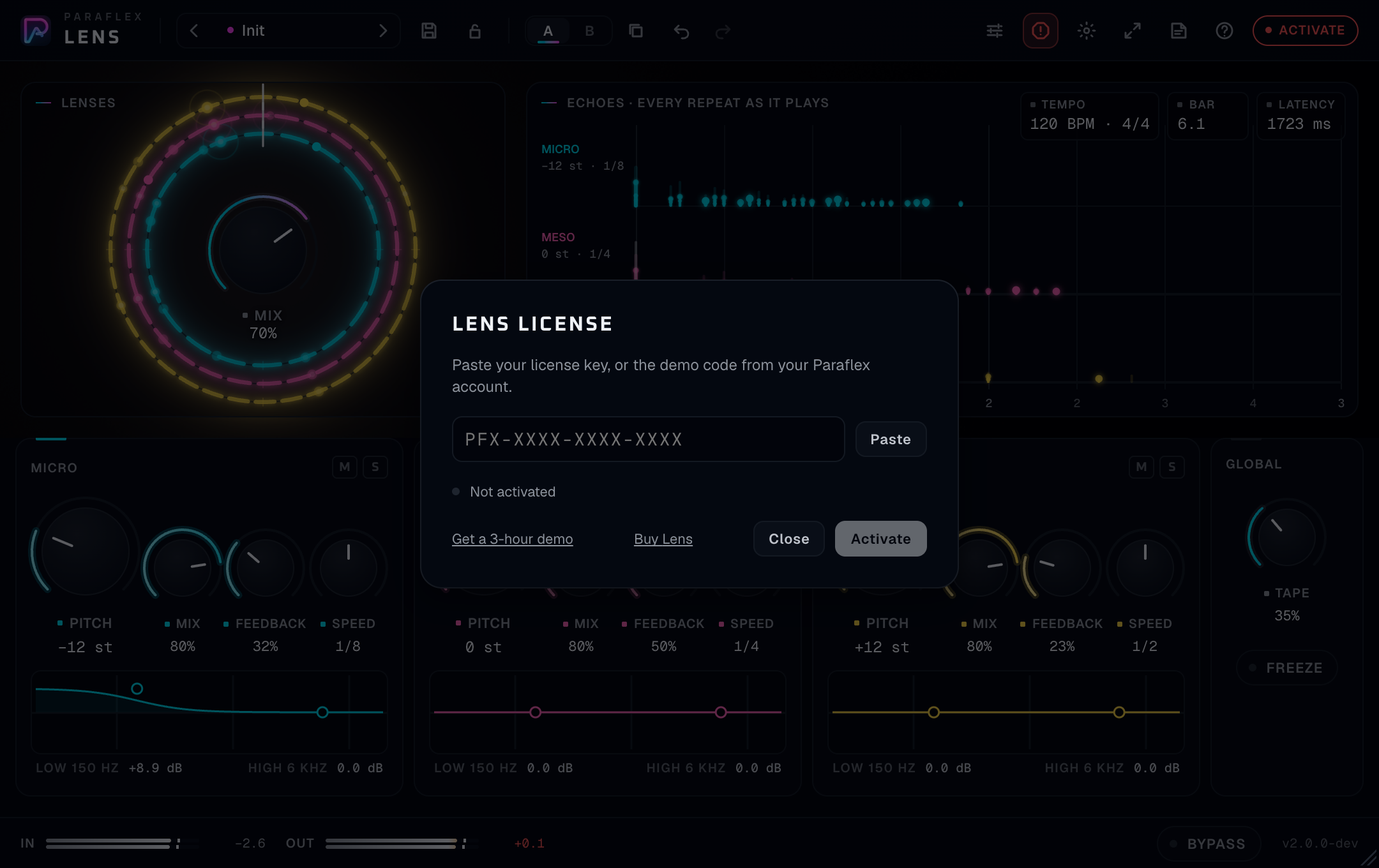The height and width of the screenshot is (868, 1379).
Task: Select the B comparison slot
Action: [x=590, y=31]
